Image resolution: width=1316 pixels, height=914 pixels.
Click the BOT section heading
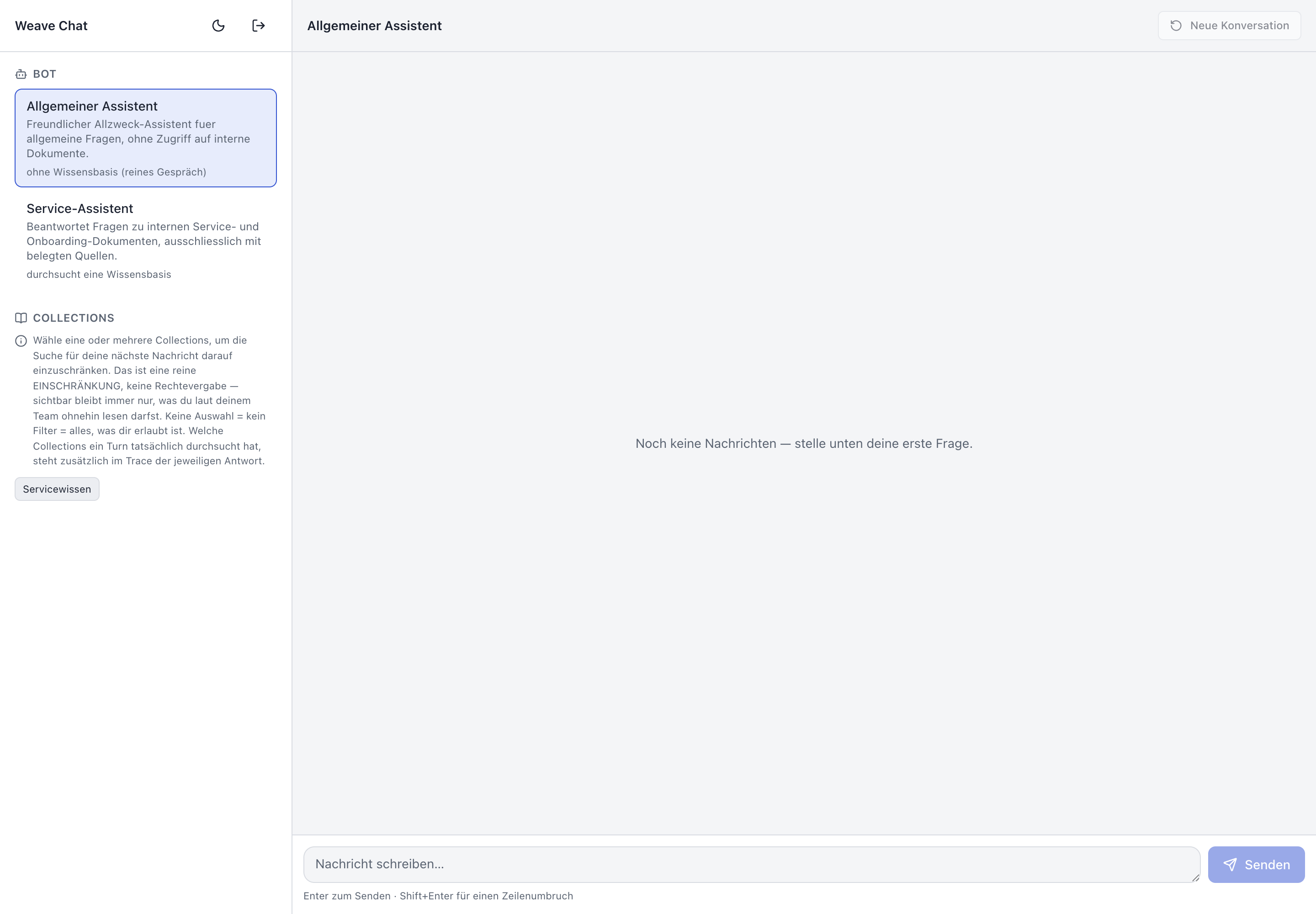[44, 74]
